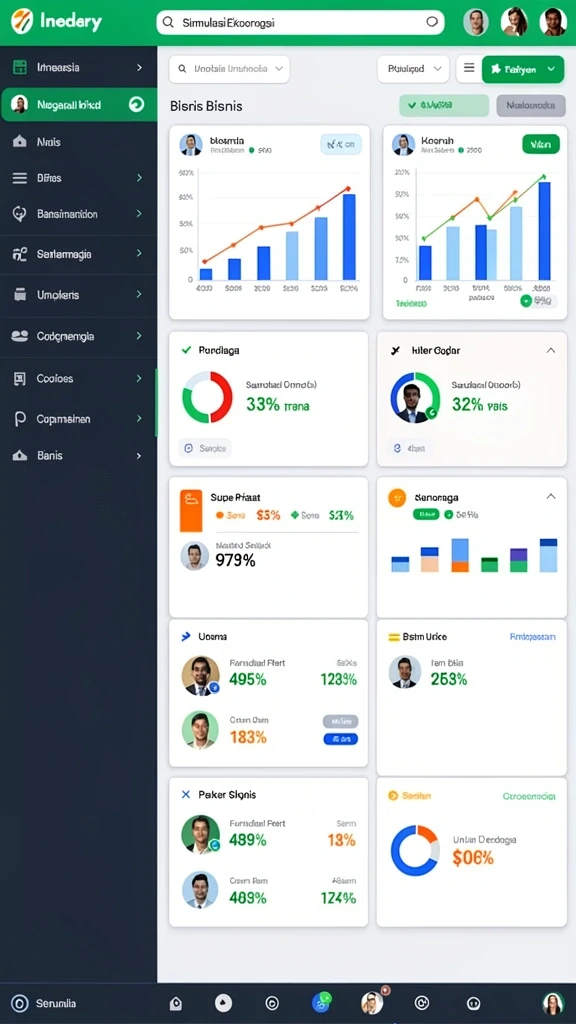Click the blue X icon beside Peker Signis
576x1024 pixels.
pos(185,794)
